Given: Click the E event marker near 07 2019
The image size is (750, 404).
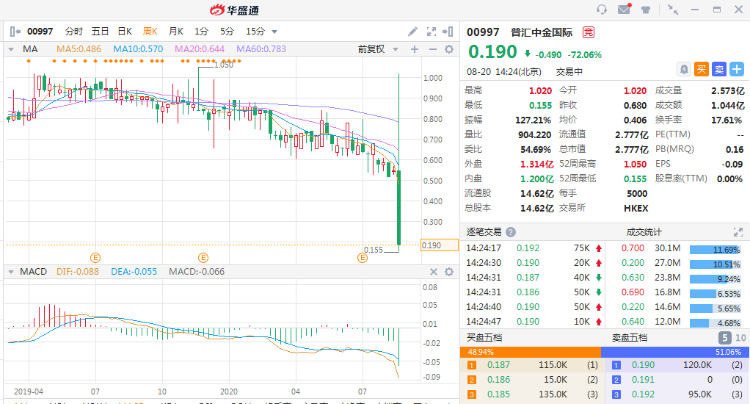Looking at the screenshot, I should point(95,258).
